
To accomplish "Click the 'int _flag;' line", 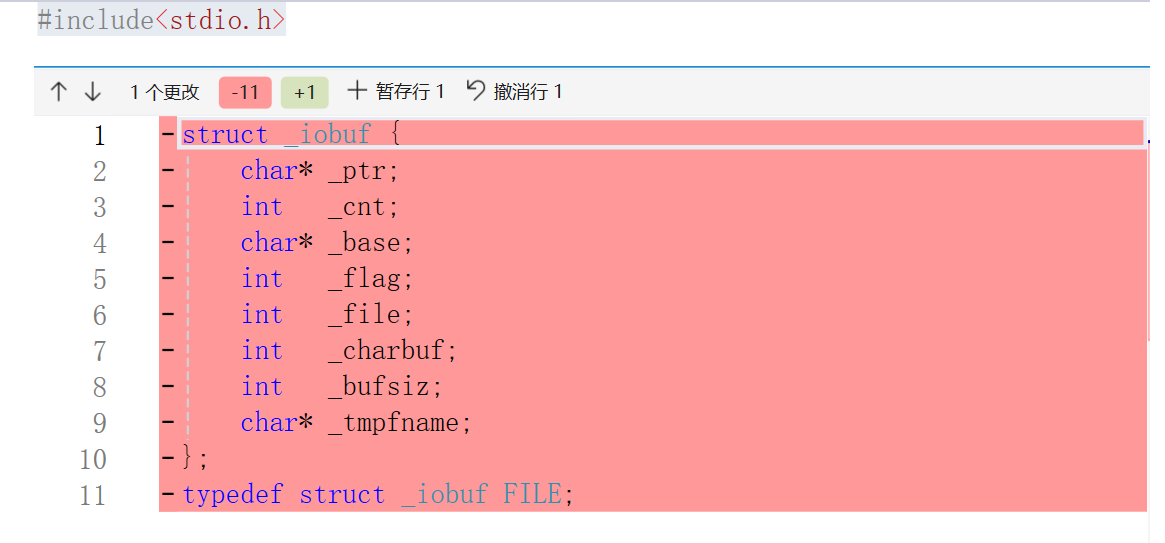I will 327,279.
